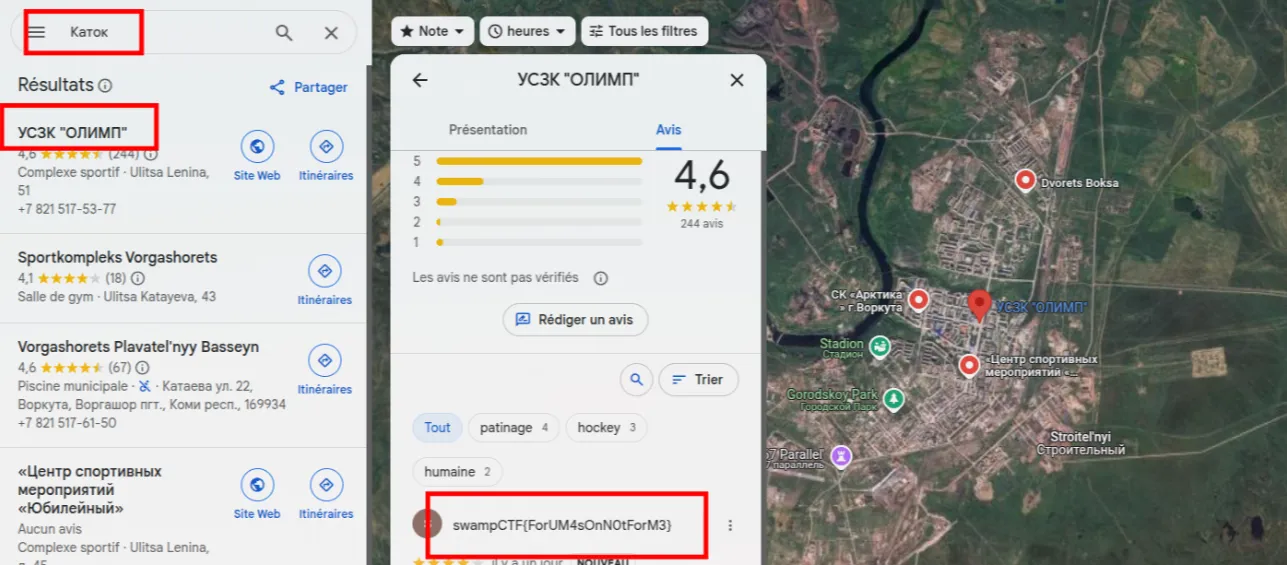The height and width of the screenshot is (565, 1287).
Task: Open Site Web for Центр спортивных мероприятий
Action: 257,494
